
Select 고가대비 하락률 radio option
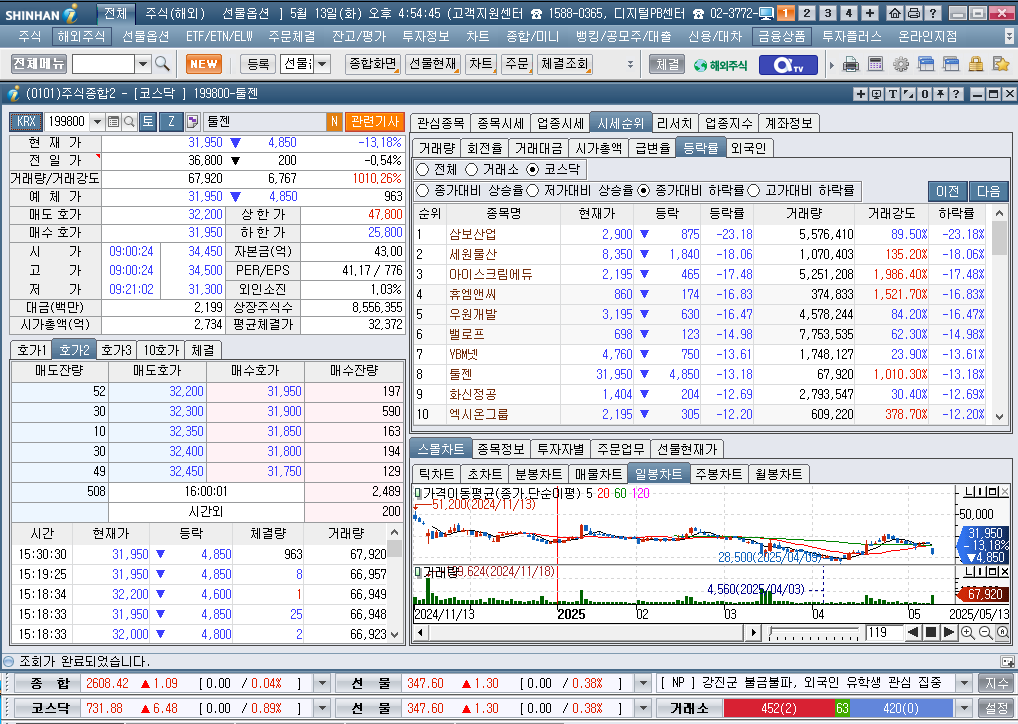coord(753,191)
